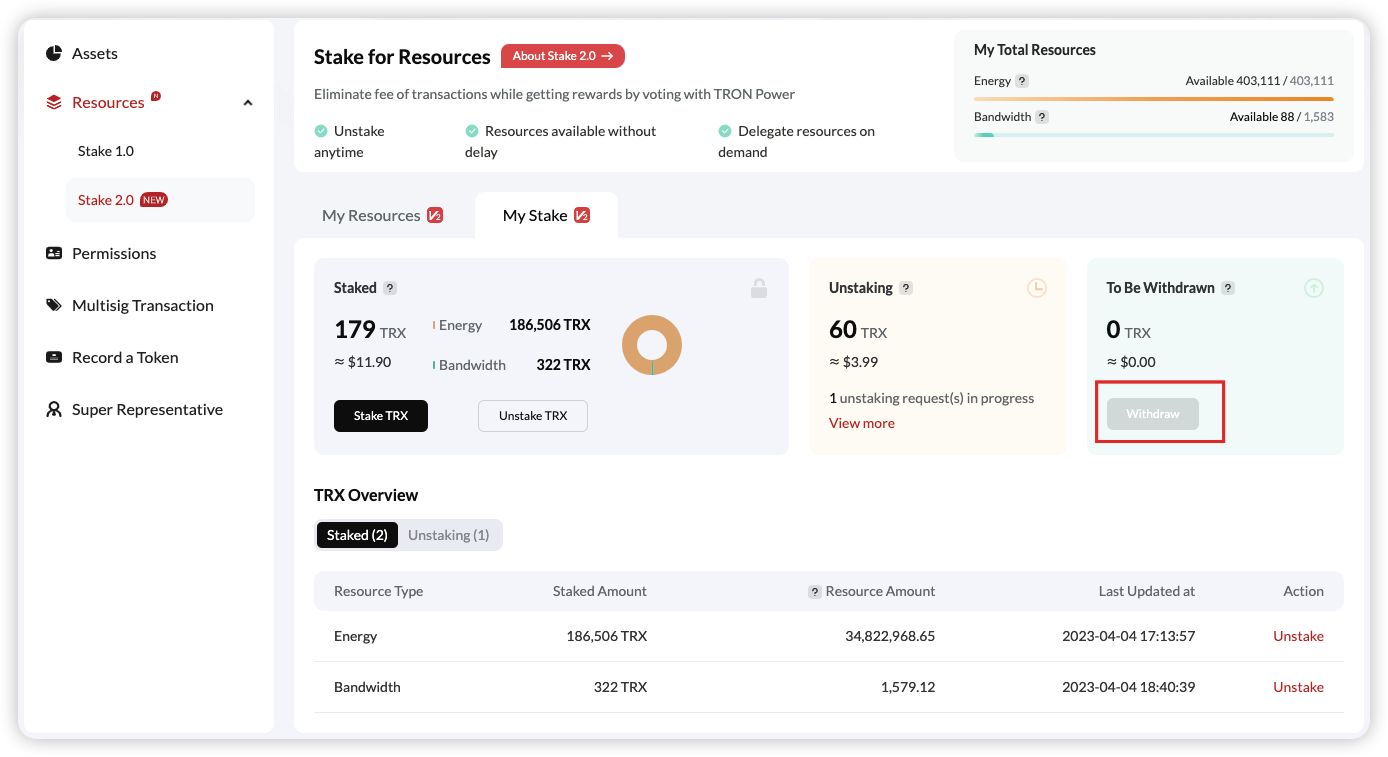Click the Resources stack icon in sidebar
Screen dimensions: 1388x757
(x=54, y=102)
